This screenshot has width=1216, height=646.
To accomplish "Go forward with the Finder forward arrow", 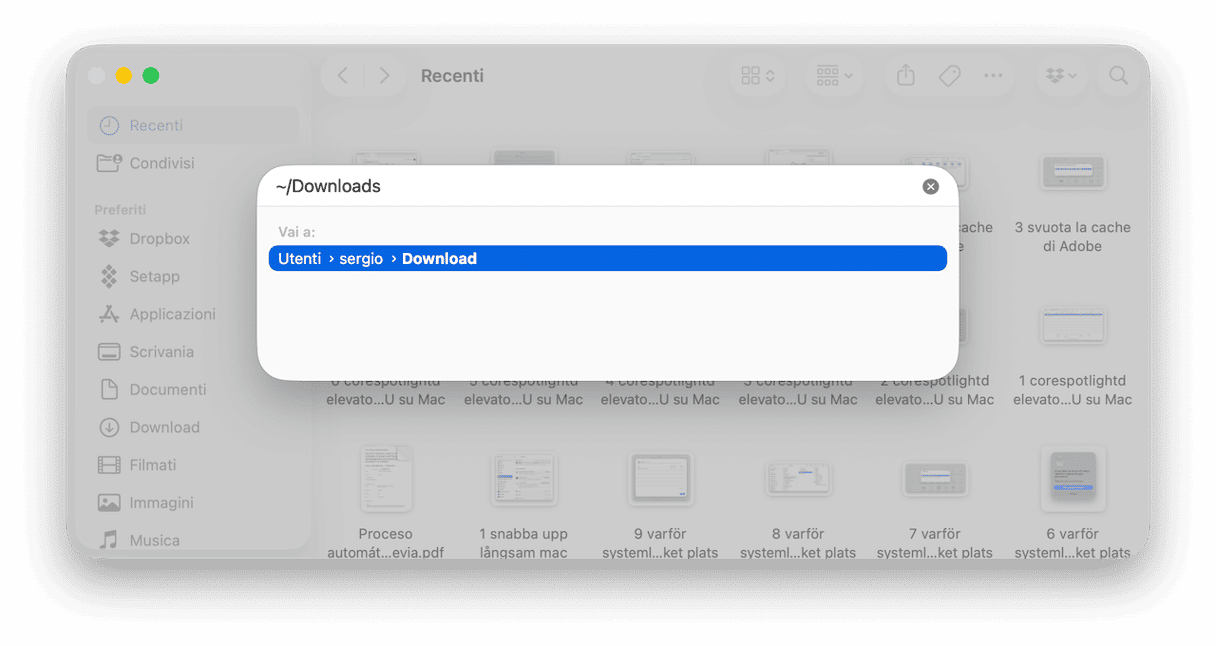I will (x=384, y=76).
